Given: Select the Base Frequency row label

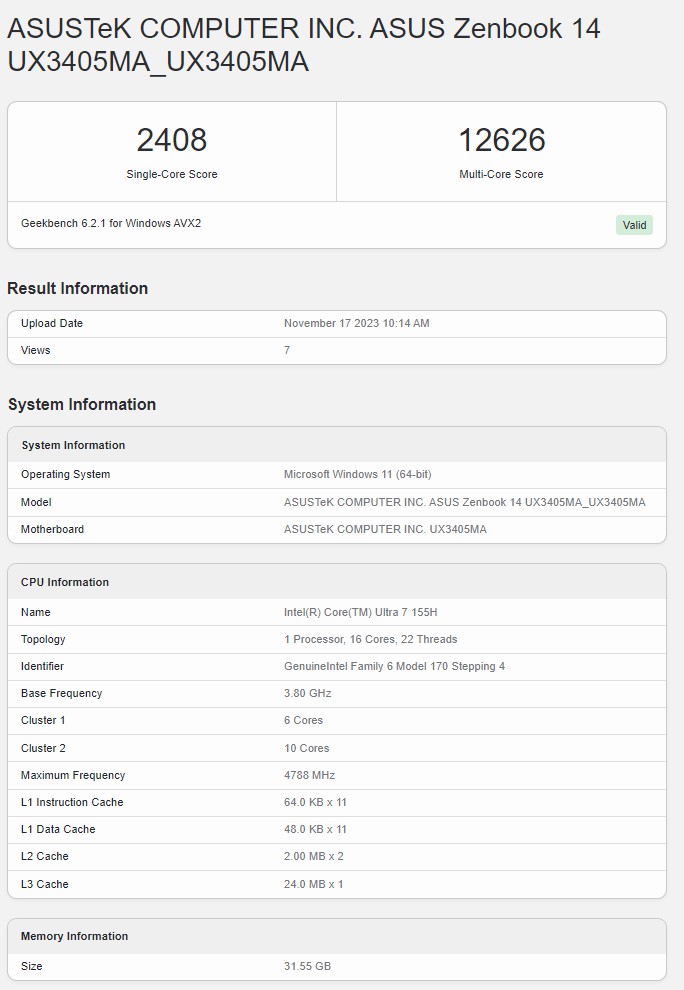Looking at the screenshot, I should [61, 694].
